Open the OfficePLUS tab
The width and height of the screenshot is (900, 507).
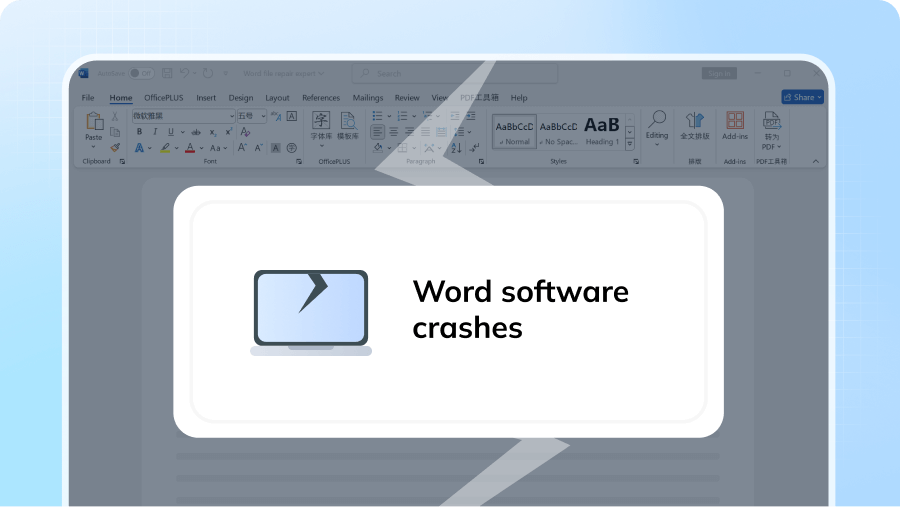(x=164, y=98)
